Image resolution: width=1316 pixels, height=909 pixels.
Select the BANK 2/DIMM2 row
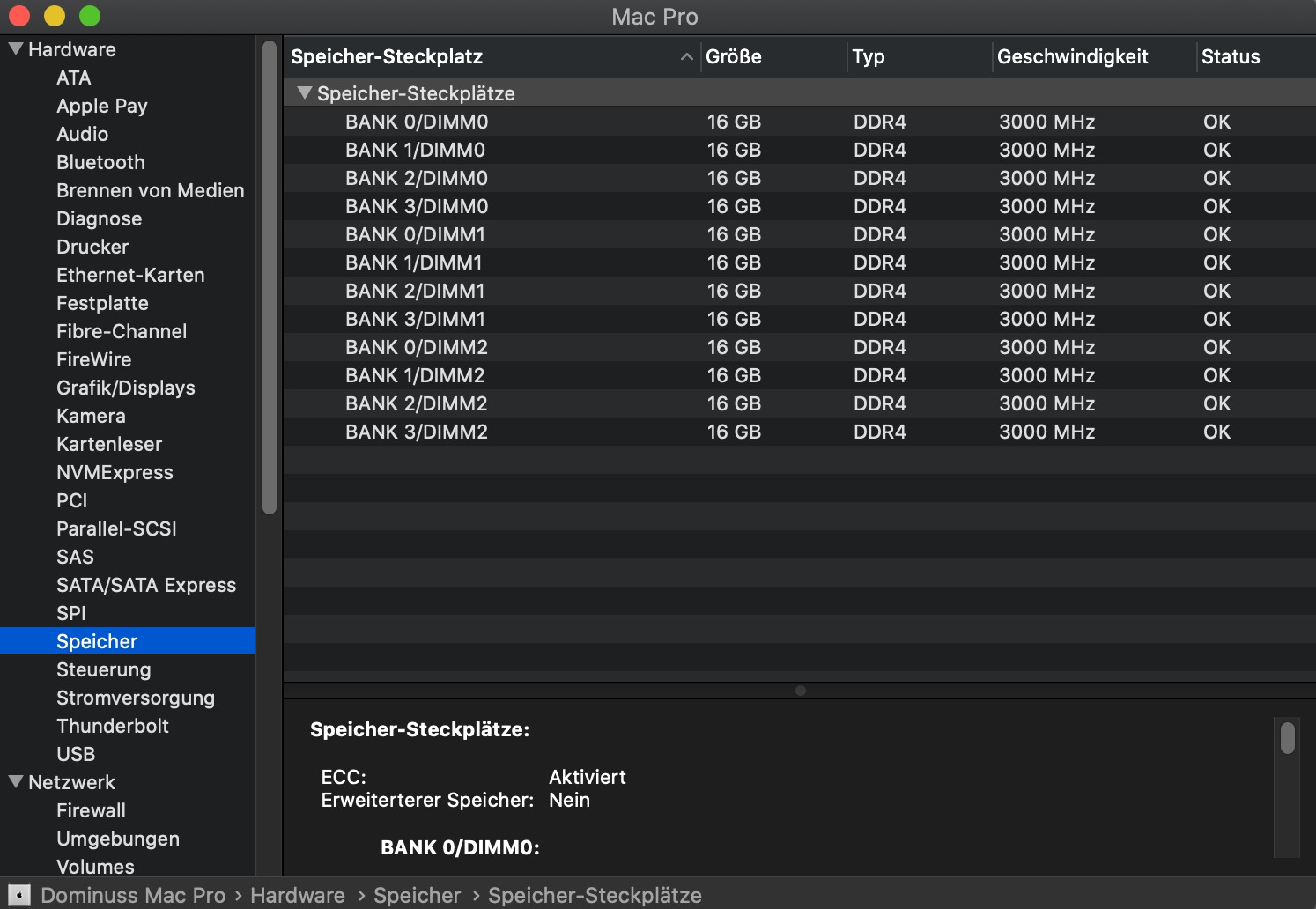point(800,403)
